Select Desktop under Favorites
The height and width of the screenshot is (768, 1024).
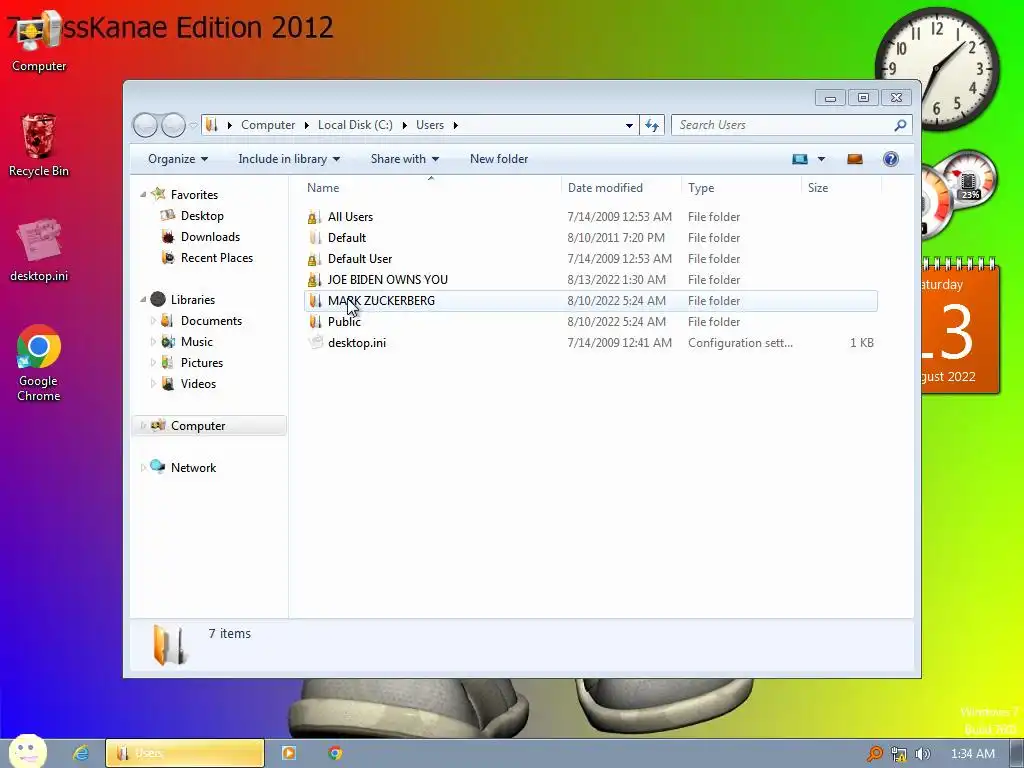202,216
